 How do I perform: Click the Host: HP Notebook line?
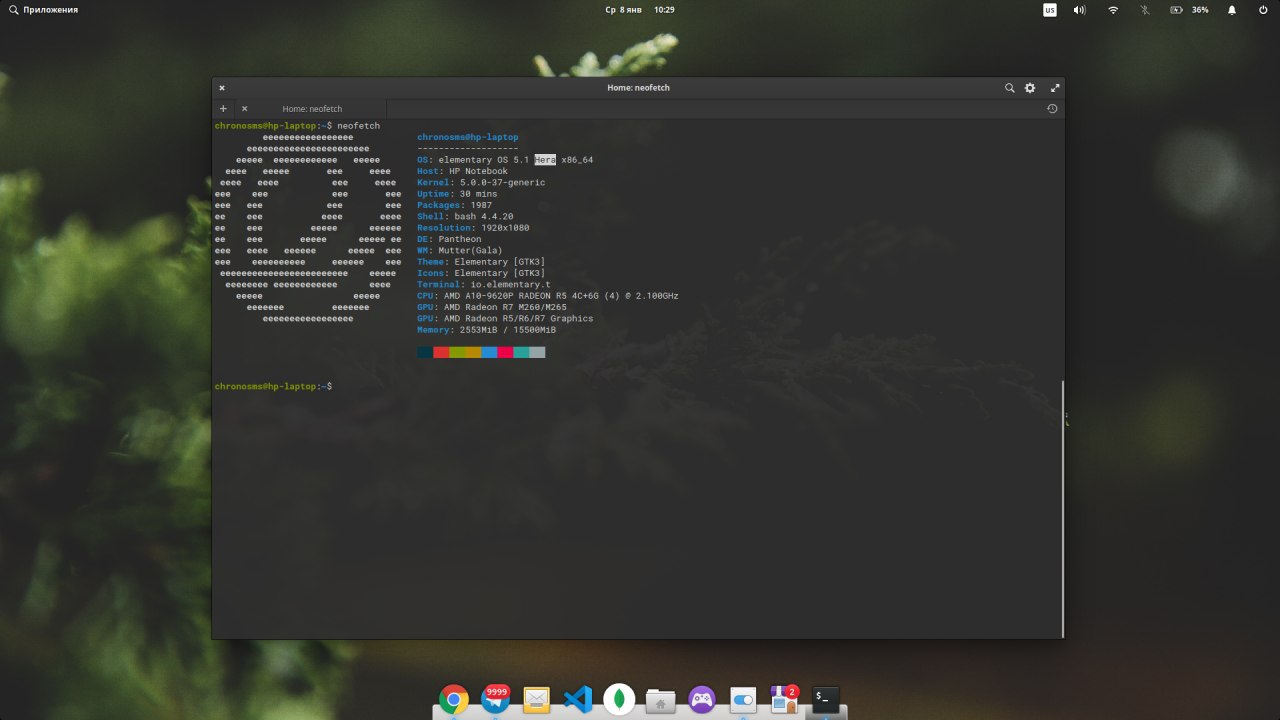coord(462,171)
